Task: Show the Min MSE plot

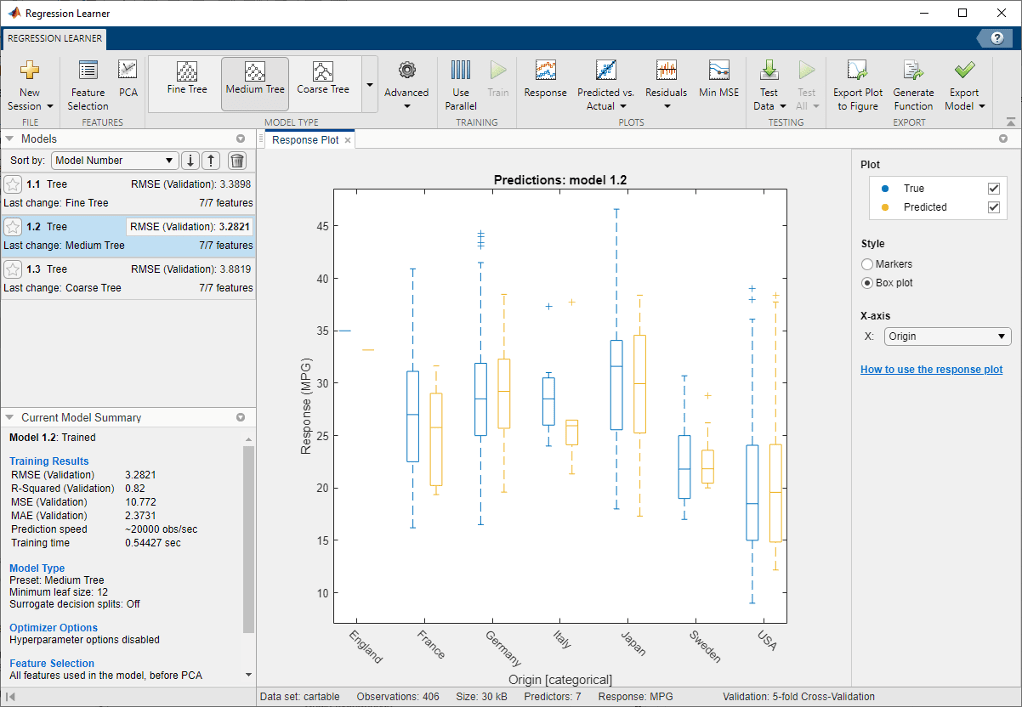Action: [x=719, y=79]
